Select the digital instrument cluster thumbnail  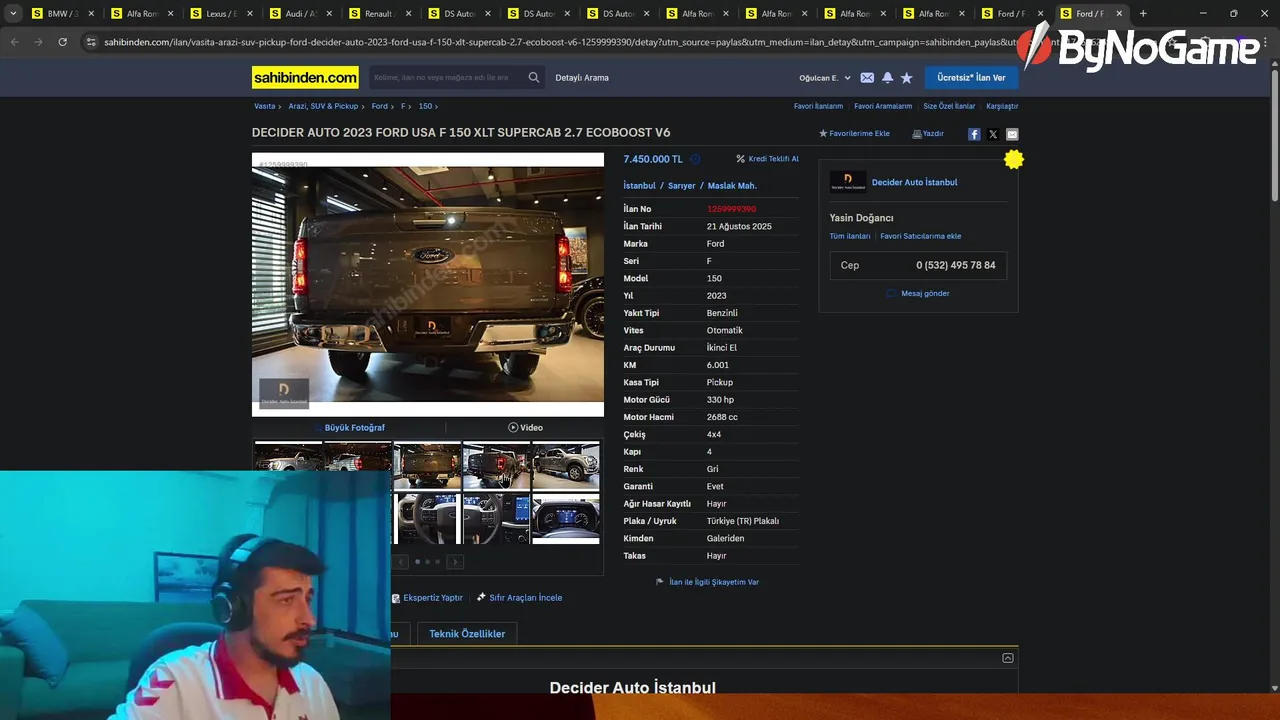click(565, 518)
